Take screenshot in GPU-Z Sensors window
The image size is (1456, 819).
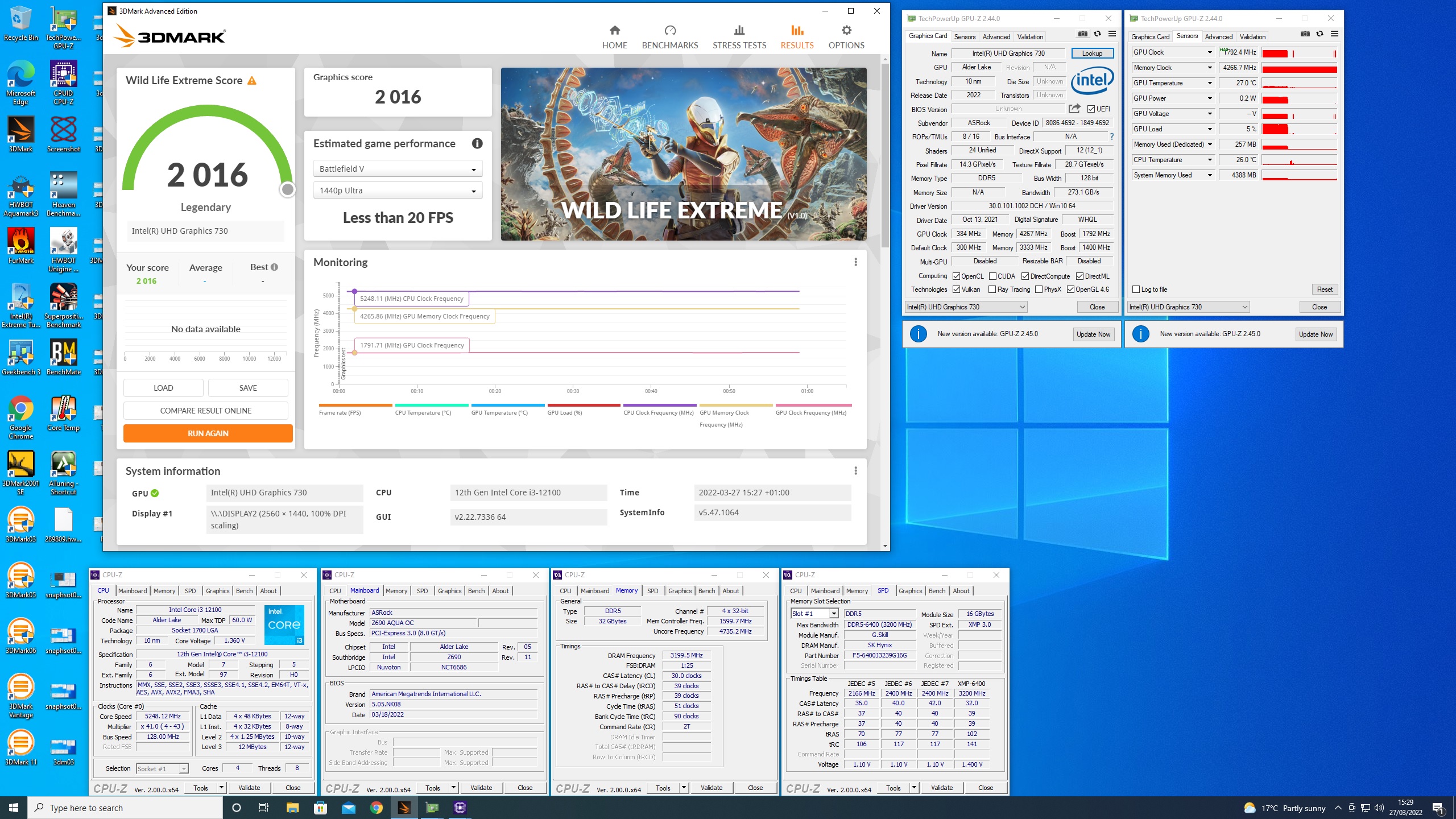click(x=1305, y=34)
